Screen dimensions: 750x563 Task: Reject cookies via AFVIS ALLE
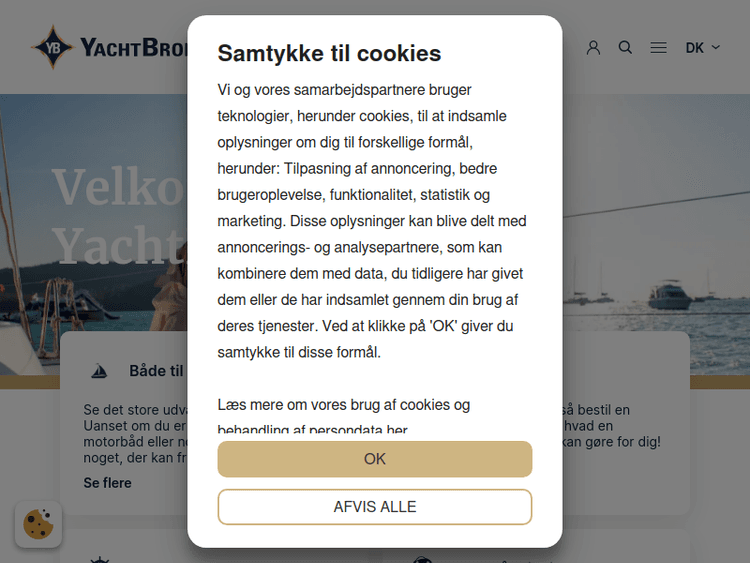375,507
